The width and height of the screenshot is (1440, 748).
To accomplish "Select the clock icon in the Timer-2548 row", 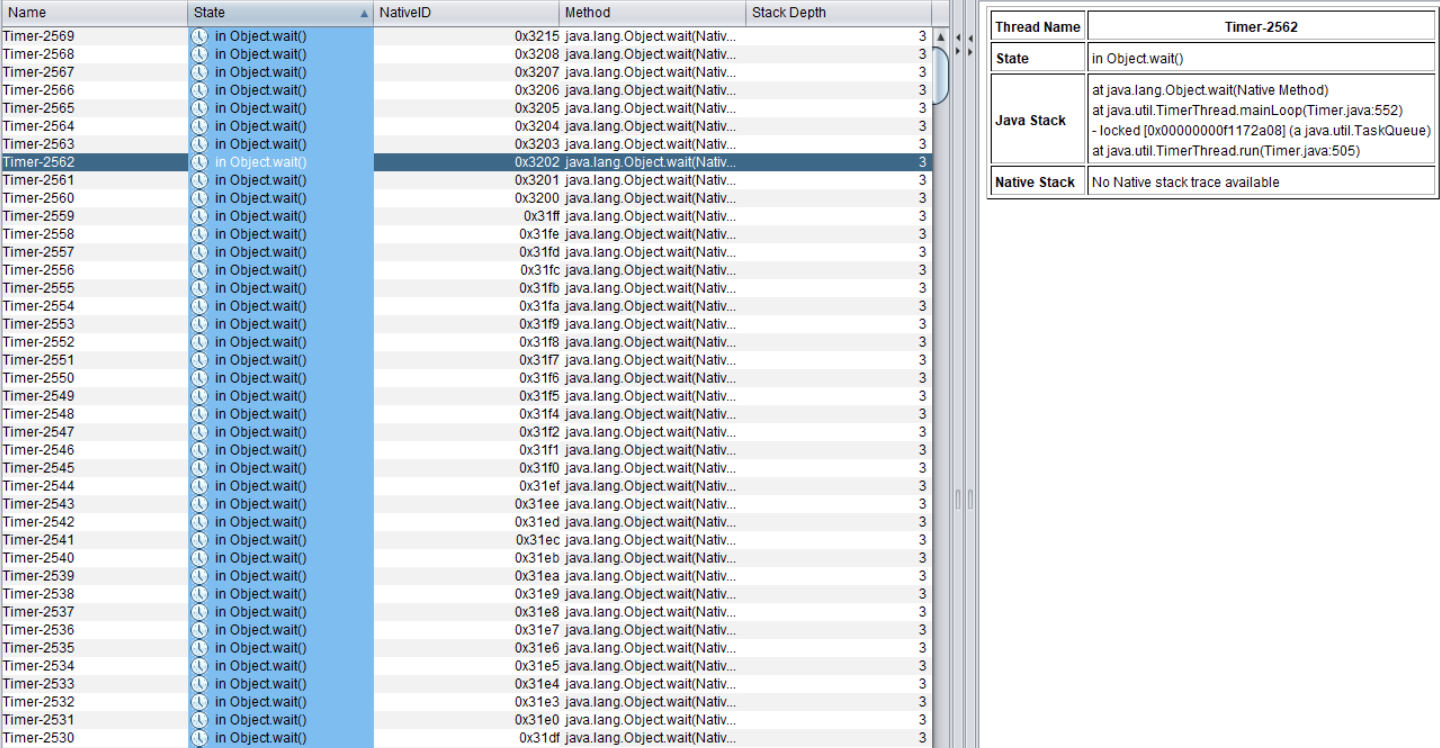I will [x=199, y=414].
